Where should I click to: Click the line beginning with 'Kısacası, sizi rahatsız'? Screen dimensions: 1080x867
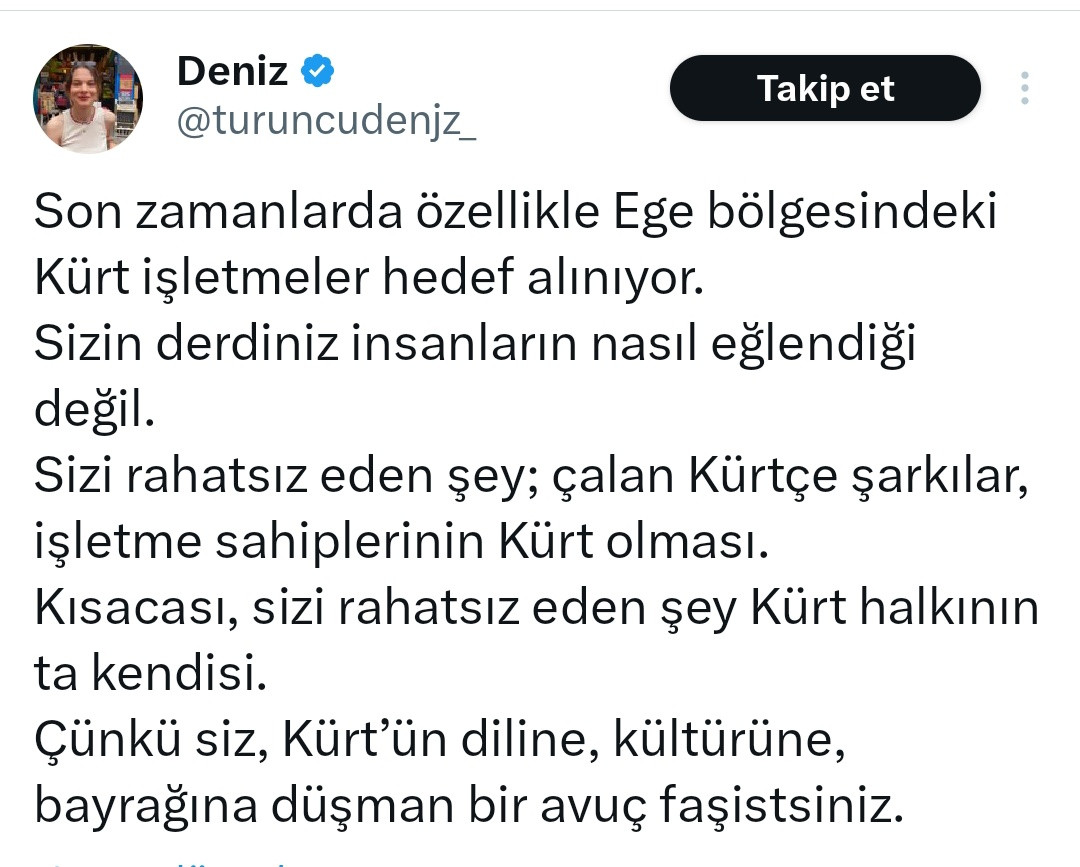point(537,608)
